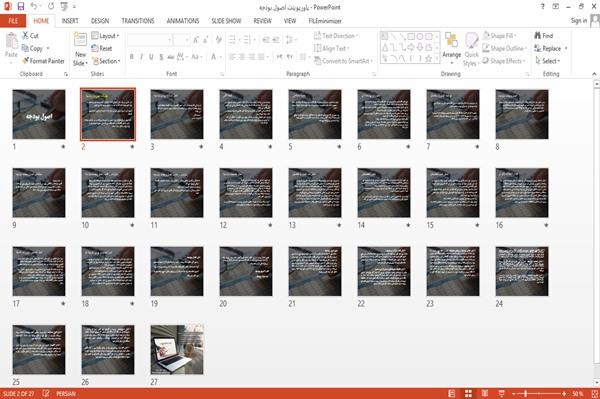Click the Replace button
The image size is (600, 399).
pos(551,49)
